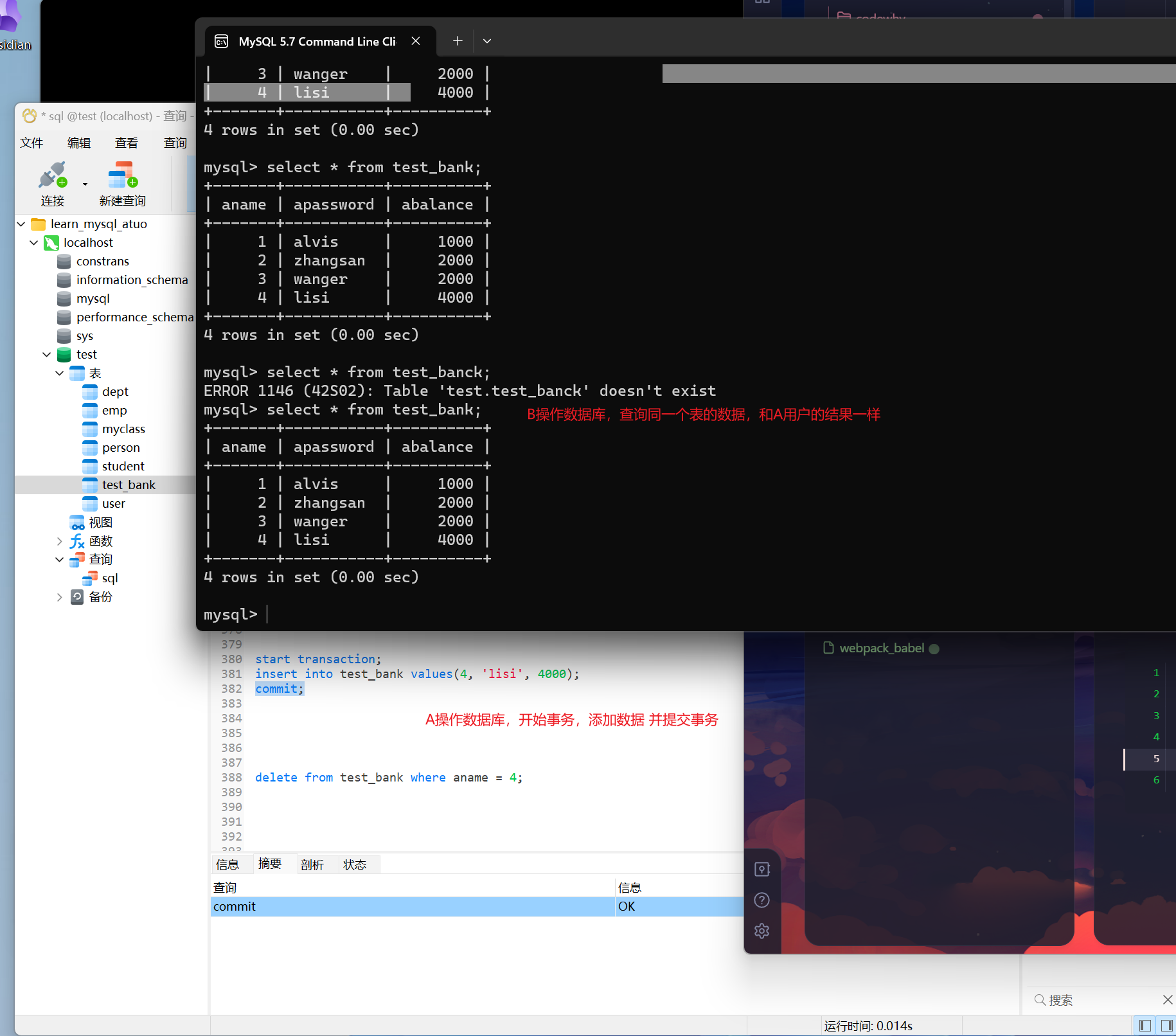This screenshot has height=1036, width=1176.
Task: Open the settings gear icon in sidebar
Action: [x=762, y=931]
